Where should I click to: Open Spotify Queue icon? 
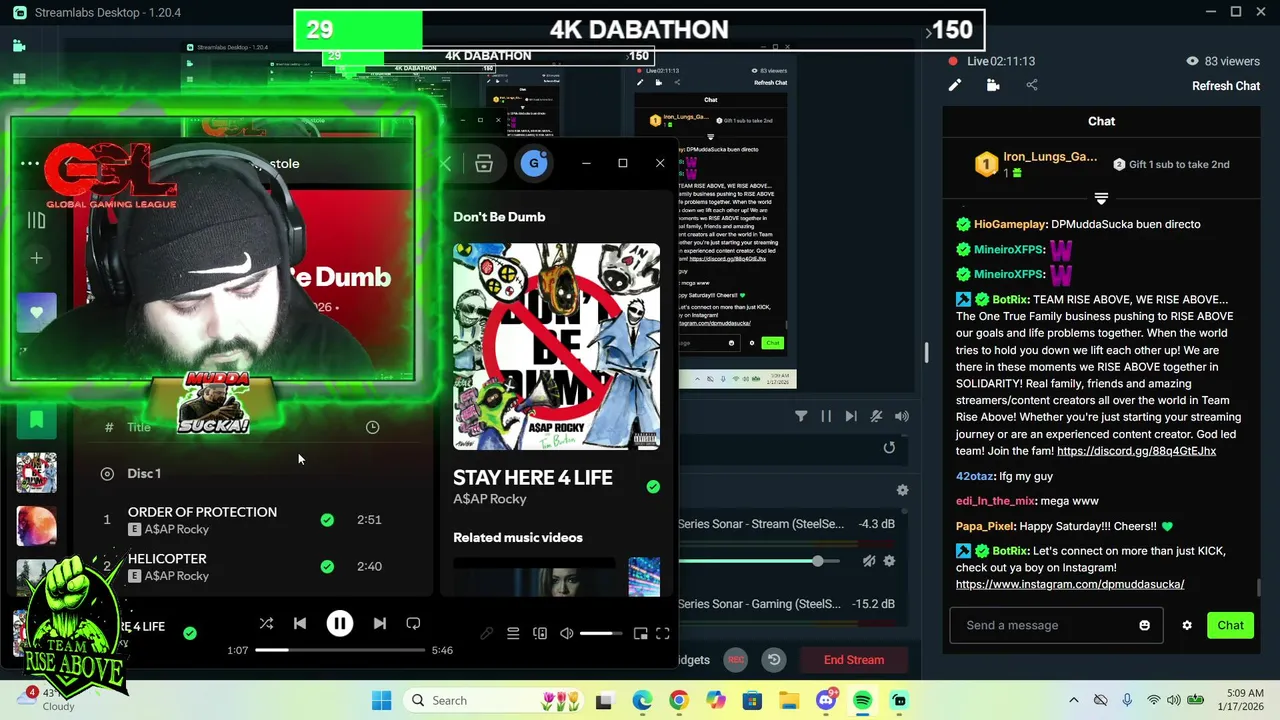pyautogui.click(x=513, y=634)
